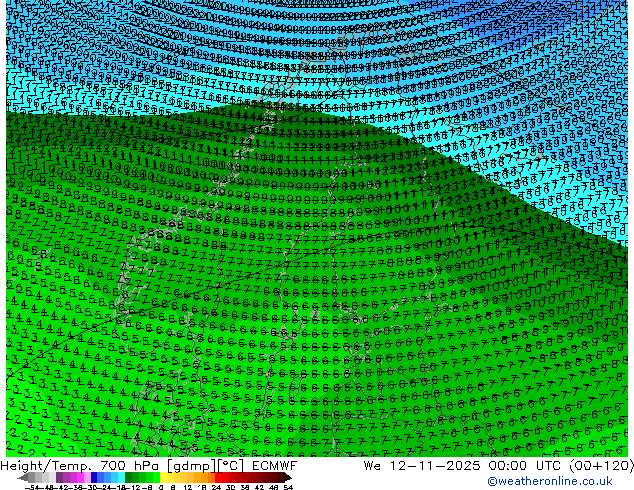This screenshot has height=490, width=634.
Task: Click the 54 legend scale value
Action: click(287, 487)
